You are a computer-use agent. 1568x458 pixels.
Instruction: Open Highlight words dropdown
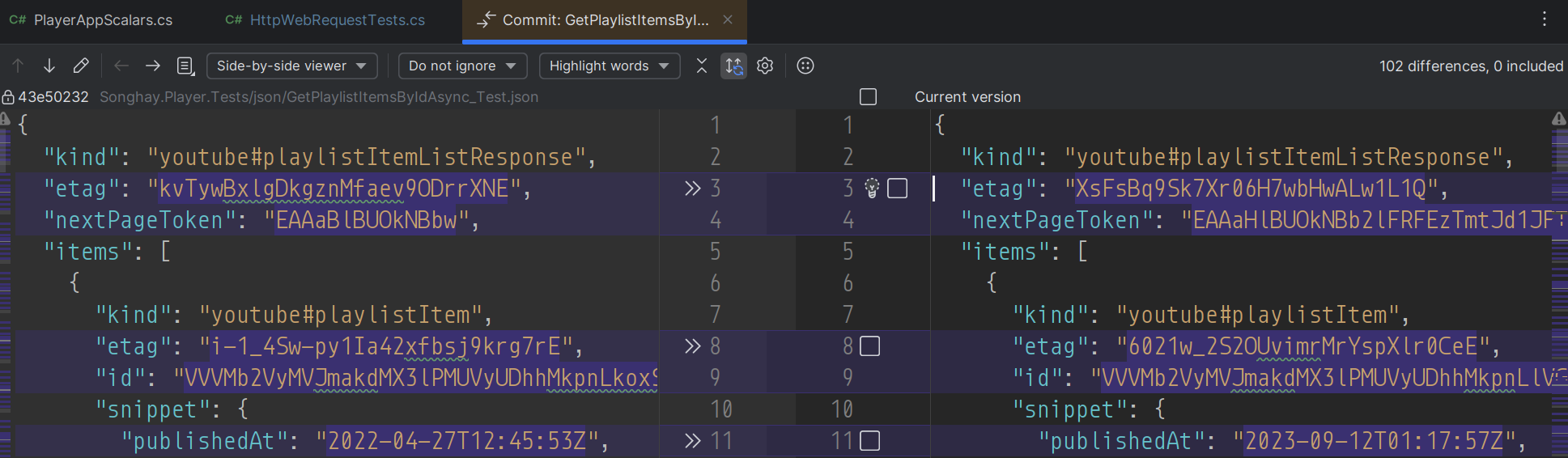pyautogui.click(x=610, y=66)
